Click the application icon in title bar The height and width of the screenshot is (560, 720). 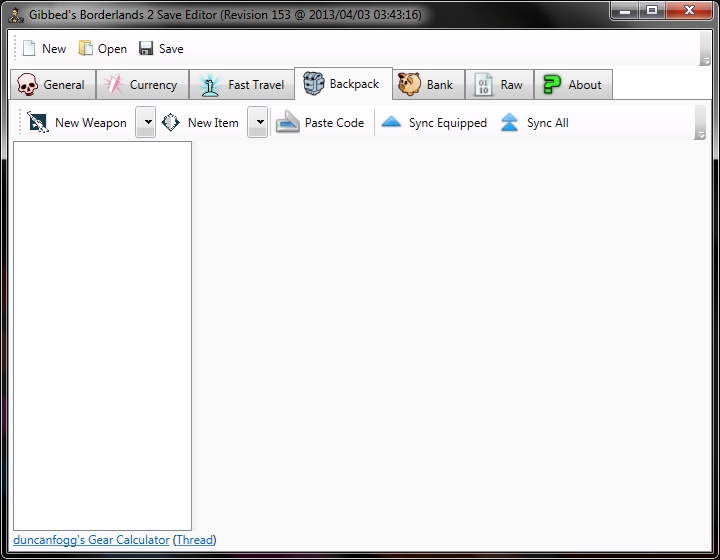click(16, 15)
